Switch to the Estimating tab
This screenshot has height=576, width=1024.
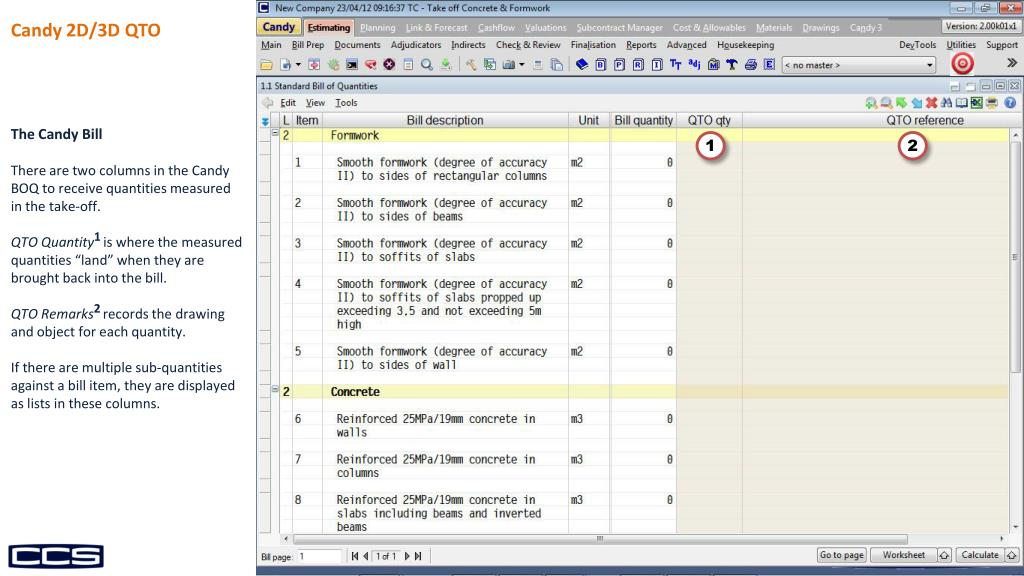tap(328, 27)
